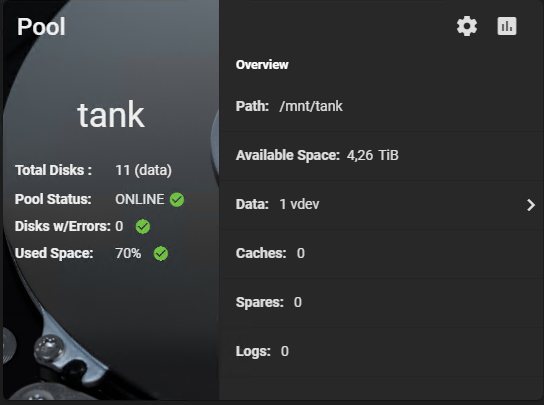Image resolution: width=544 pixels, height=405 pixels.
Task: Click the Overview heading
Action: 262,65
